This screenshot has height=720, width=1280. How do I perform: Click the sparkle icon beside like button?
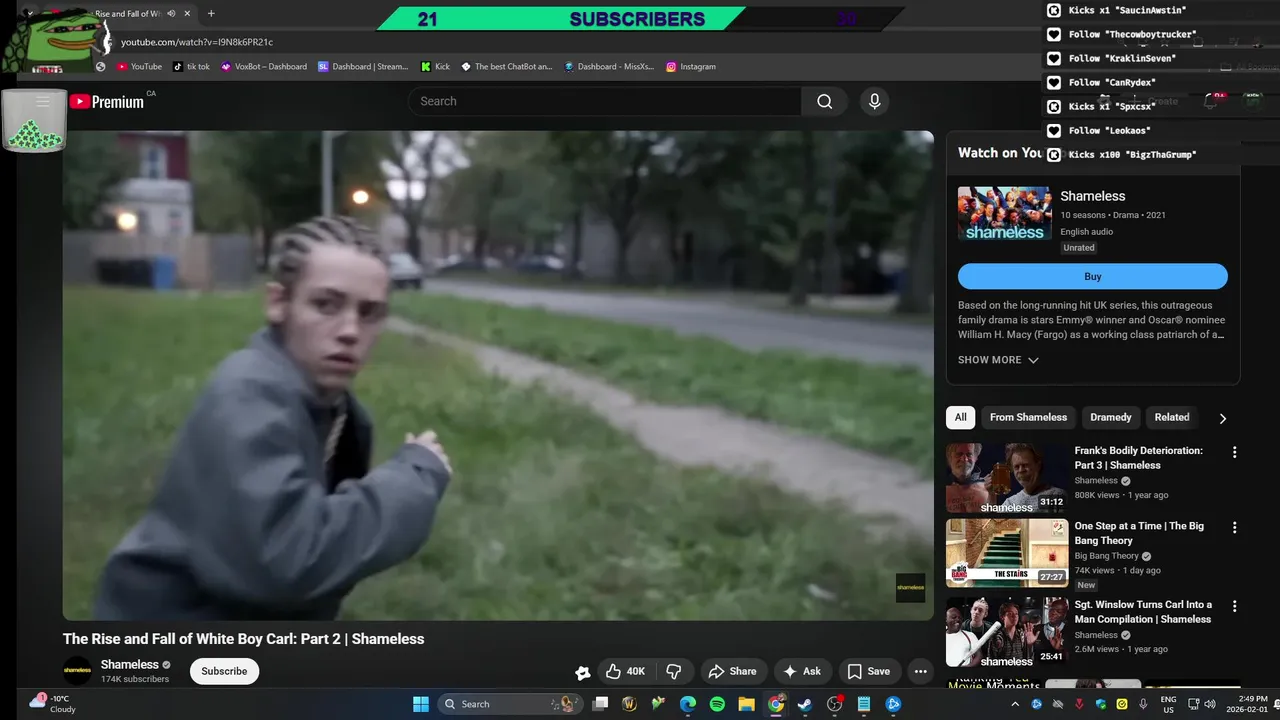point(582,672)
